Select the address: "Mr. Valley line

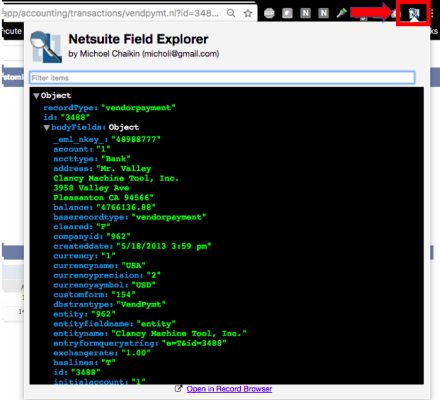coord(102,169)
